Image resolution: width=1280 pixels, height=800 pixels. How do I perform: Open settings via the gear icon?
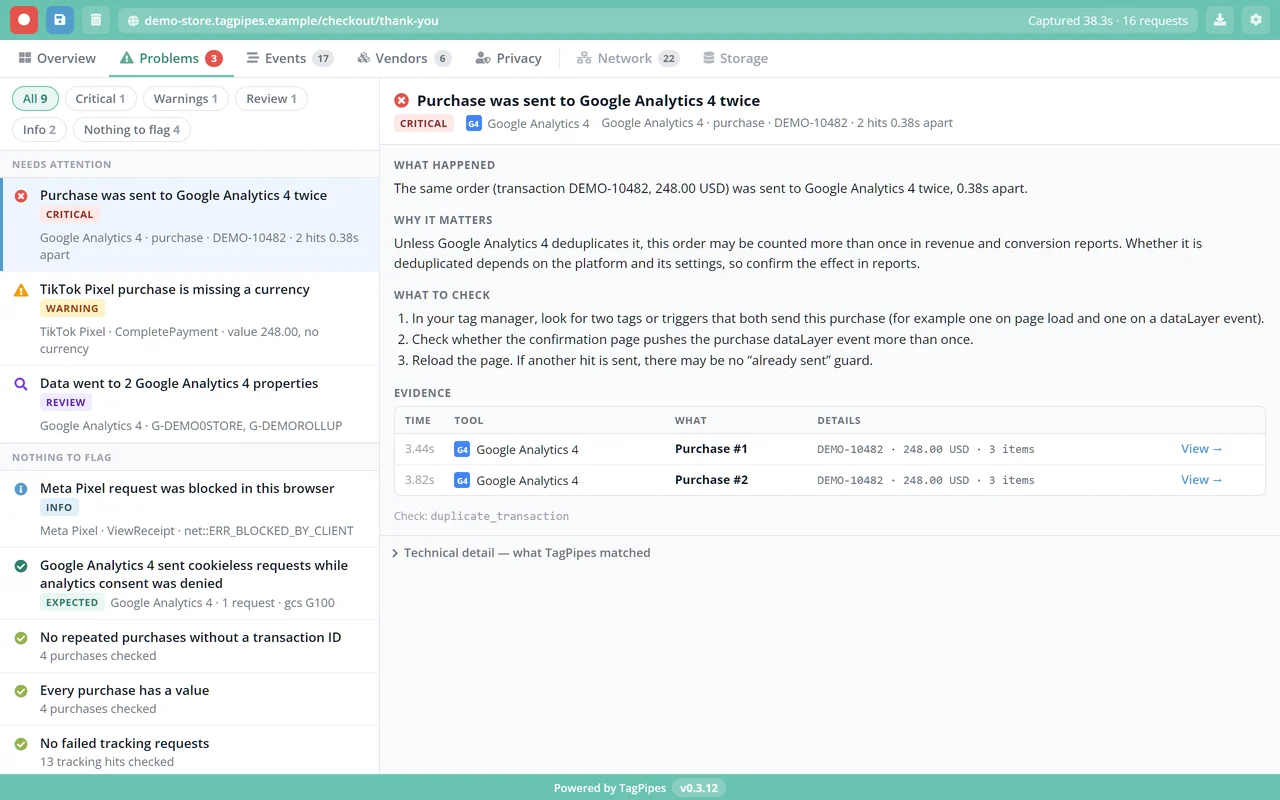[1256, 20]
